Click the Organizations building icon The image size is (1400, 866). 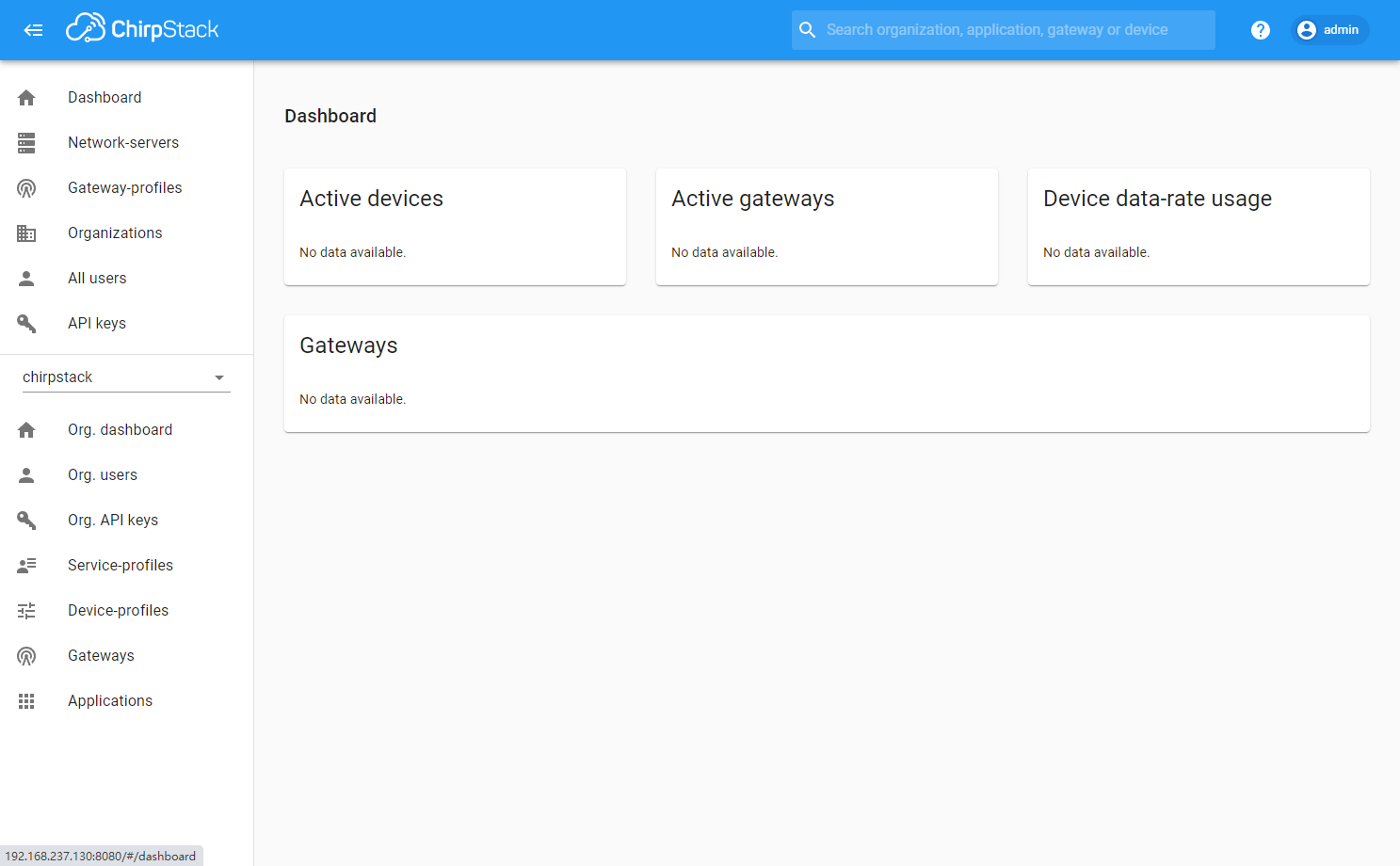click(x=26, y=233)
